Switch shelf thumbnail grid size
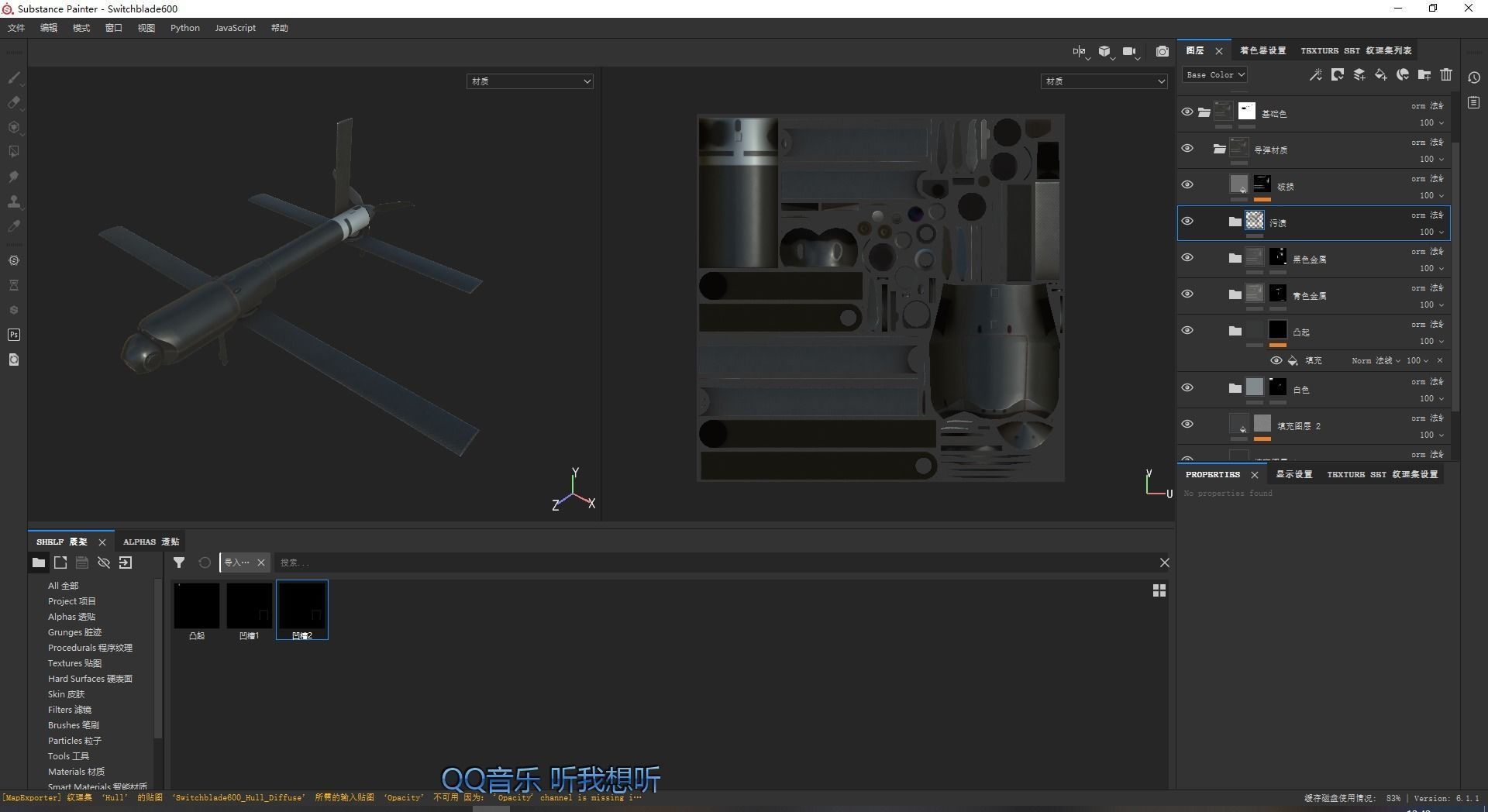The width and height of the screenshot is (1488, 812). tap(1159, 590)
